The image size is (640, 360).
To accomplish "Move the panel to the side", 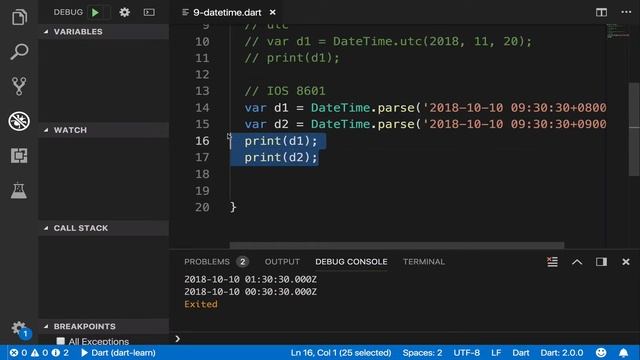I will pyautogui.click(x=601, y=262).
